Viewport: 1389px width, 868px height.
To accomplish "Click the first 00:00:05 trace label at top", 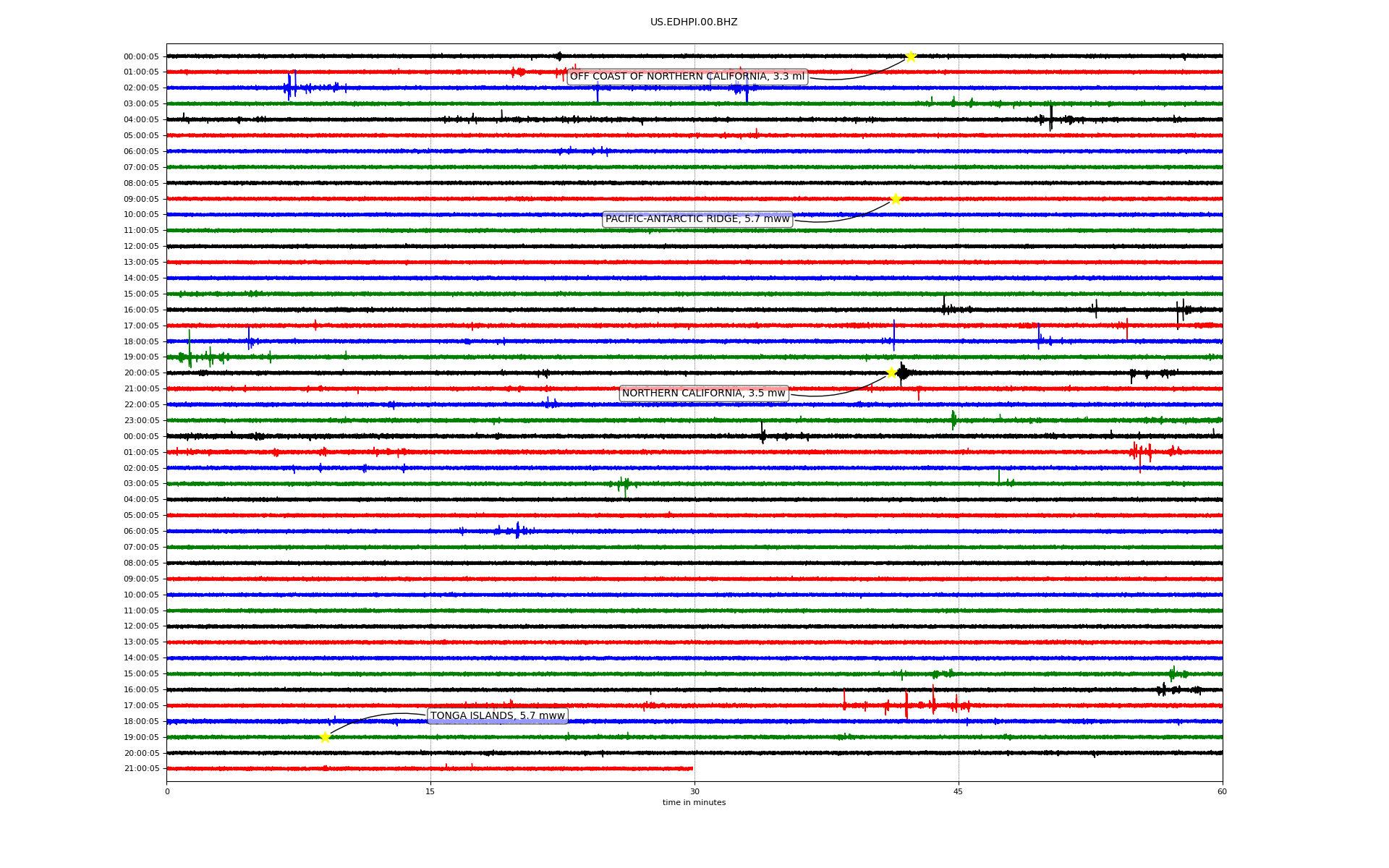I will [x=141, y=56].
